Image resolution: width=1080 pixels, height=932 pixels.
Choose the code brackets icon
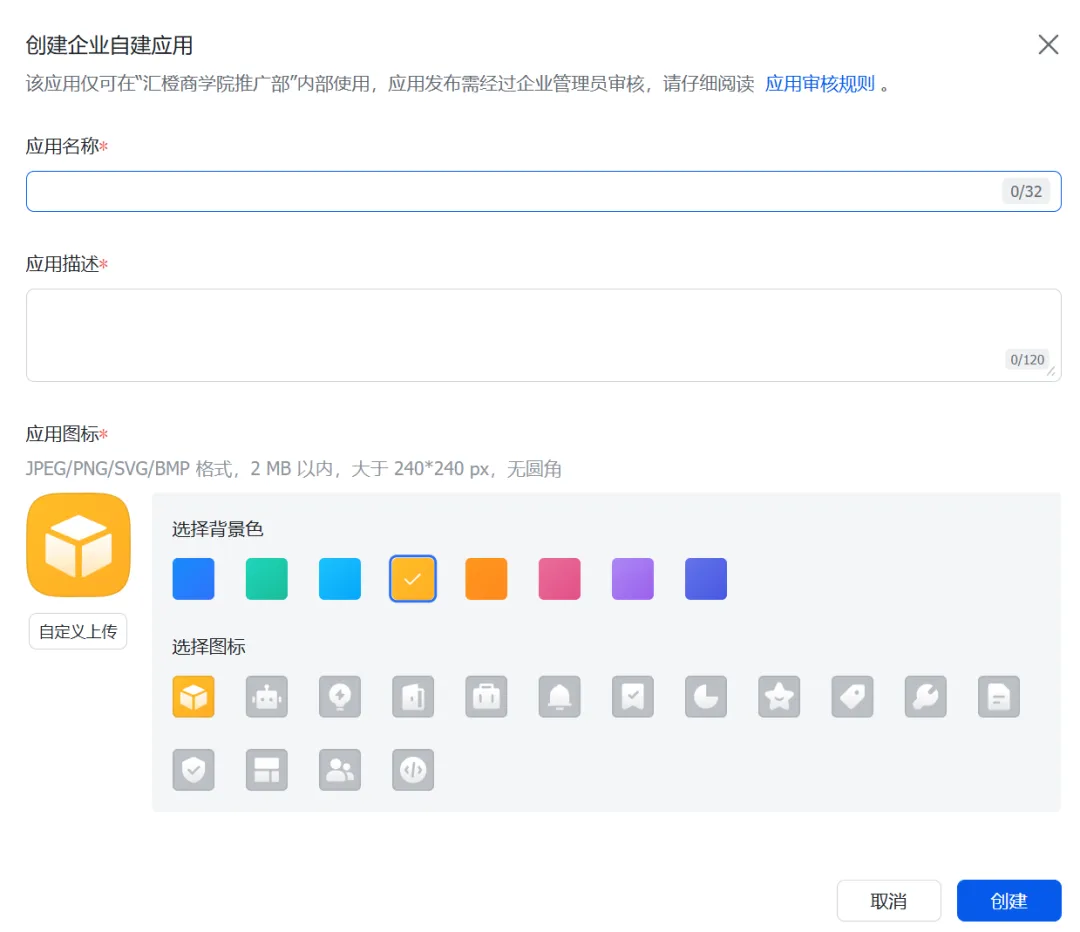(x=413, y=770)
